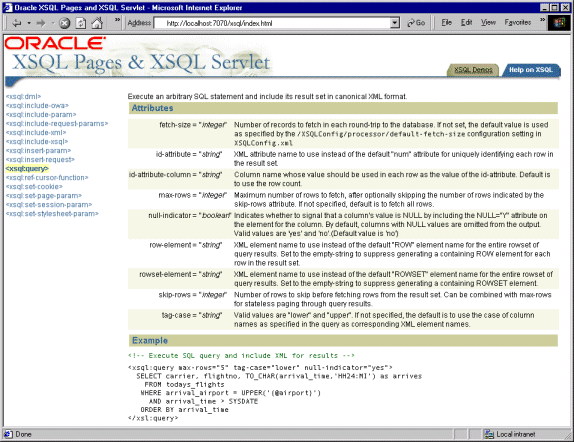Expand the toolbar overflow chevron near Home

click(x=117, y=20)
